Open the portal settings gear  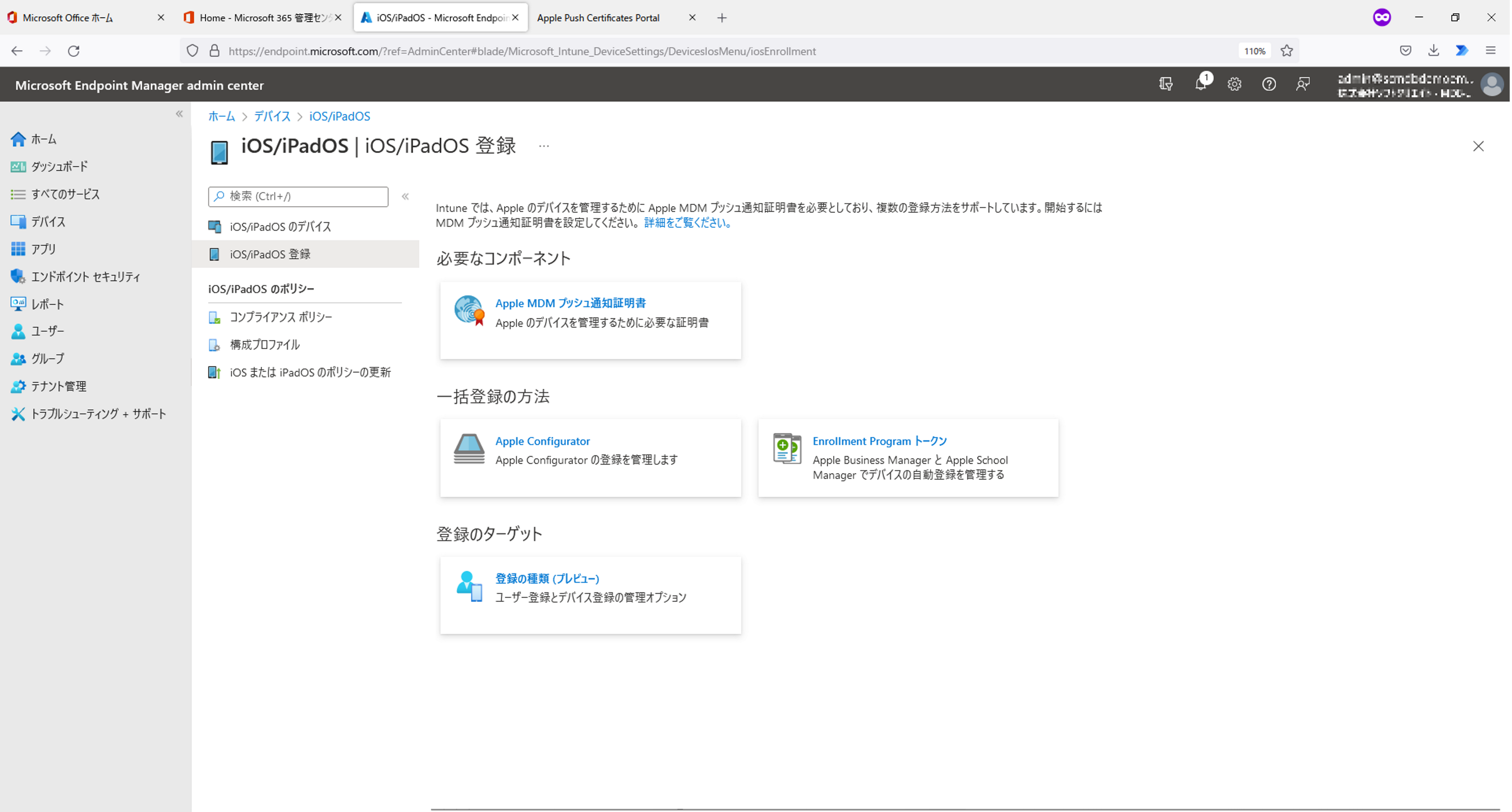point(1234,84)
